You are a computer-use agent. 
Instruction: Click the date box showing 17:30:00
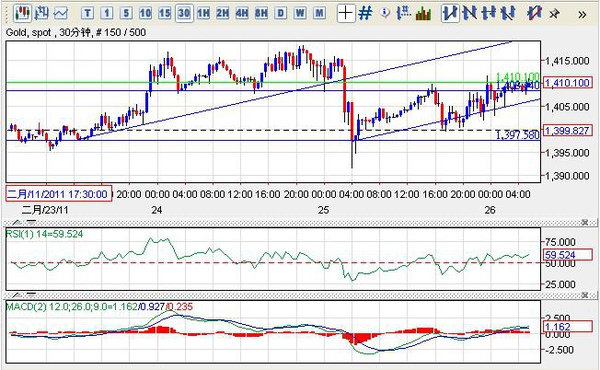[59, 194]
